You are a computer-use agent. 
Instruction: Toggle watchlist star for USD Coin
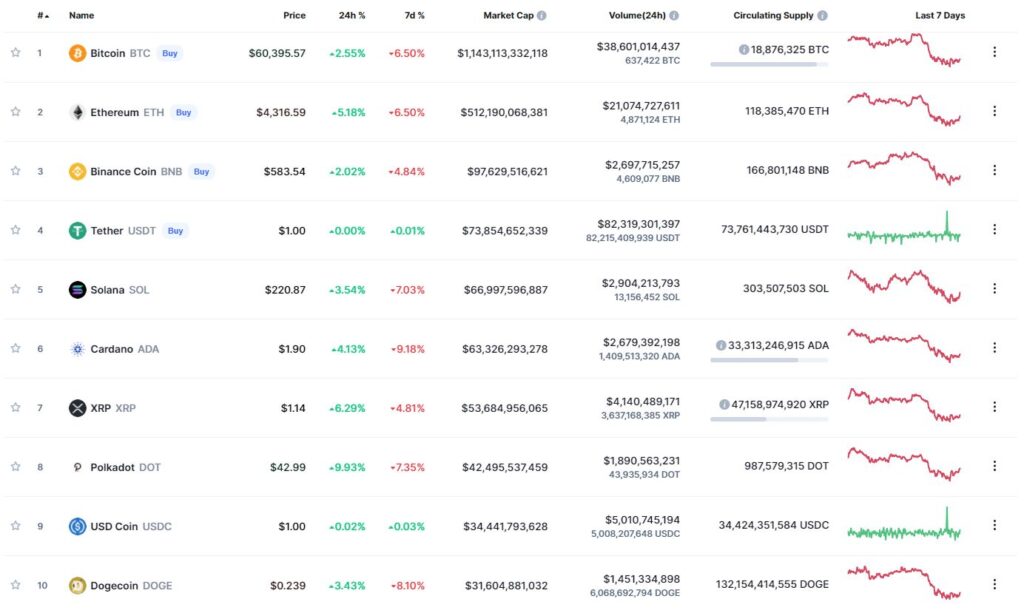16,526
